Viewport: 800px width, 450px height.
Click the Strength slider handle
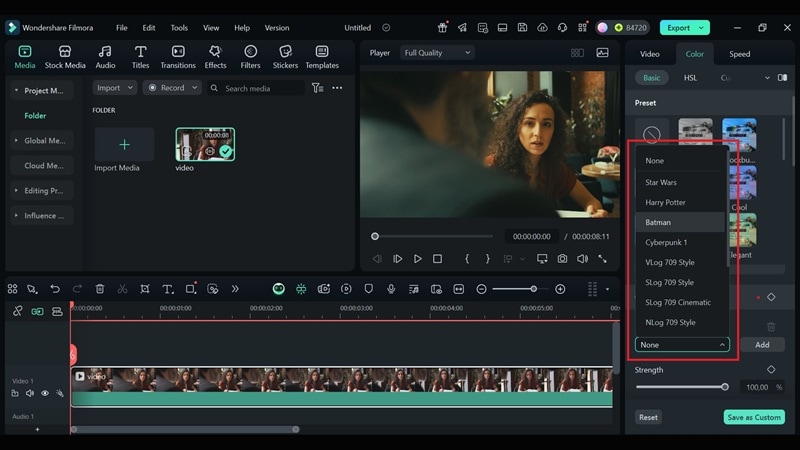(724, 387)
